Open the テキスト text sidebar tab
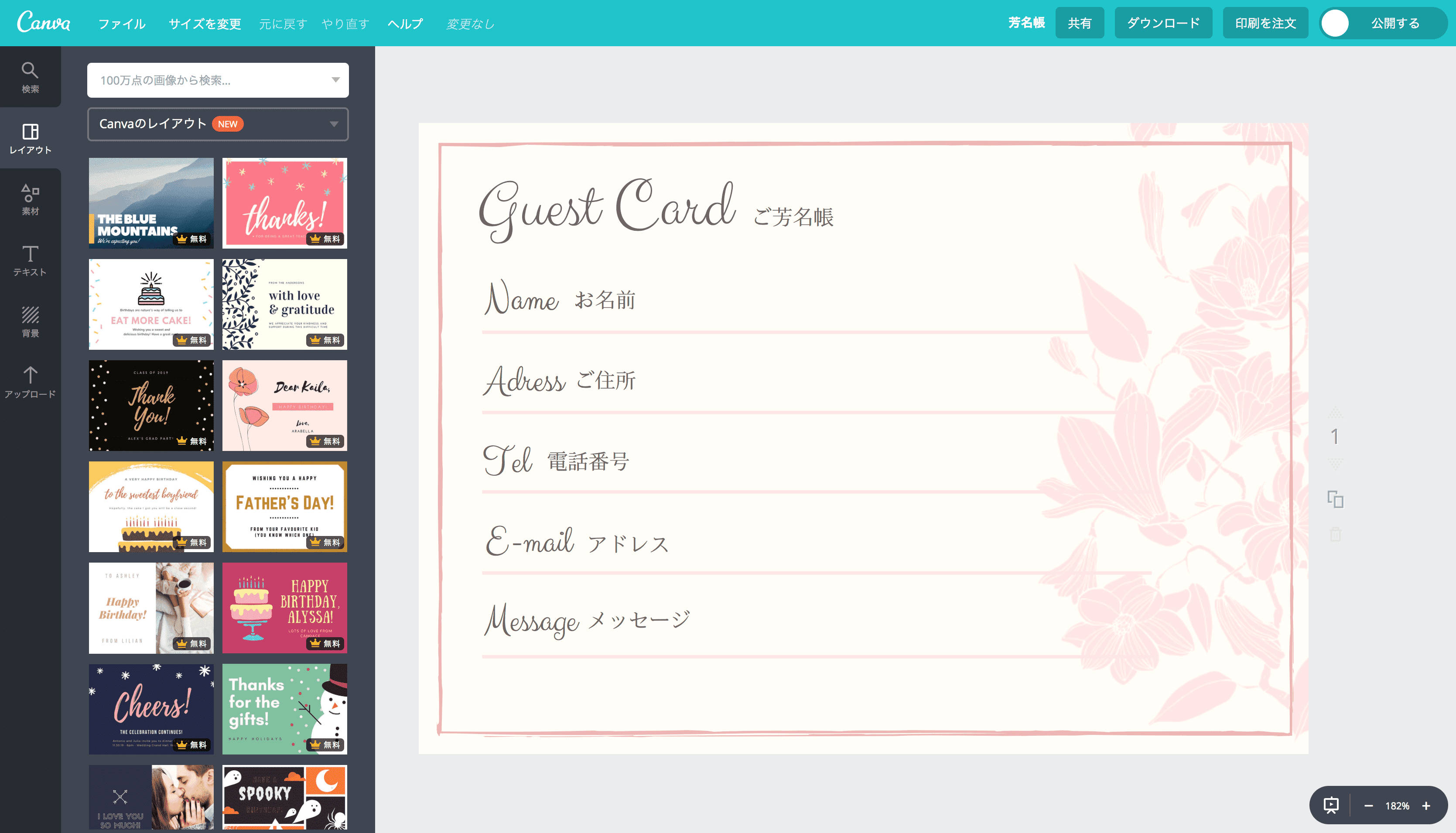 [x=31, y=260]
